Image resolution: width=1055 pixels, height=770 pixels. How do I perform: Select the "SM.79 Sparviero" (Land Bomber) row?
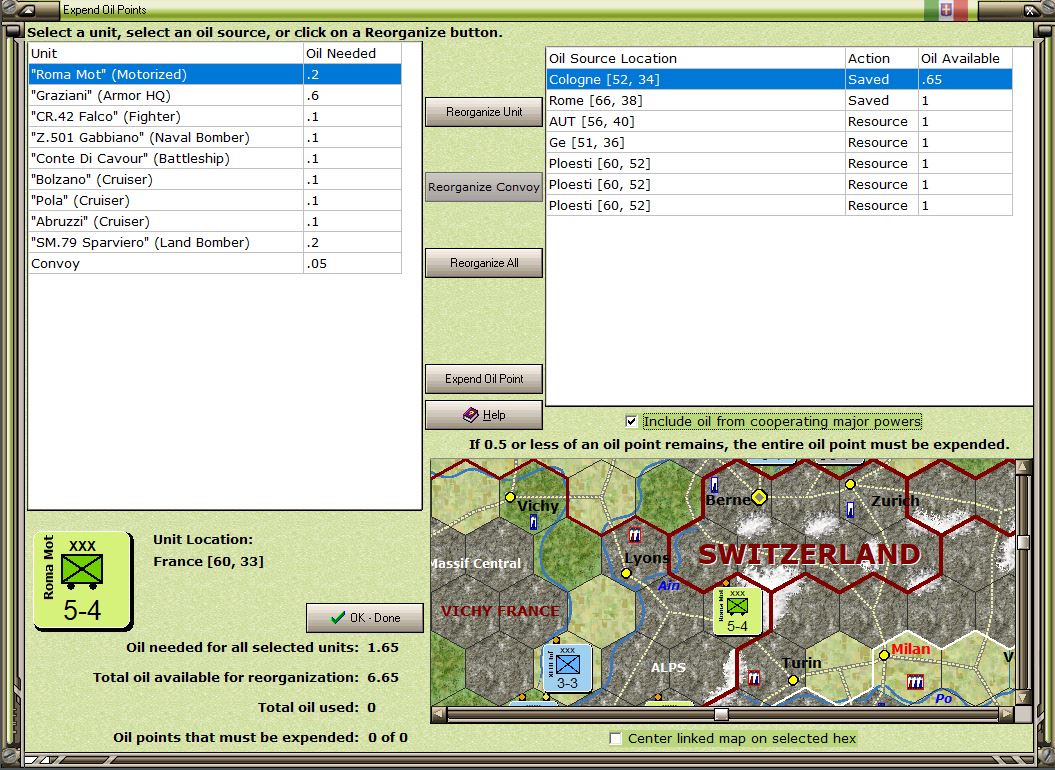(215, 242)
